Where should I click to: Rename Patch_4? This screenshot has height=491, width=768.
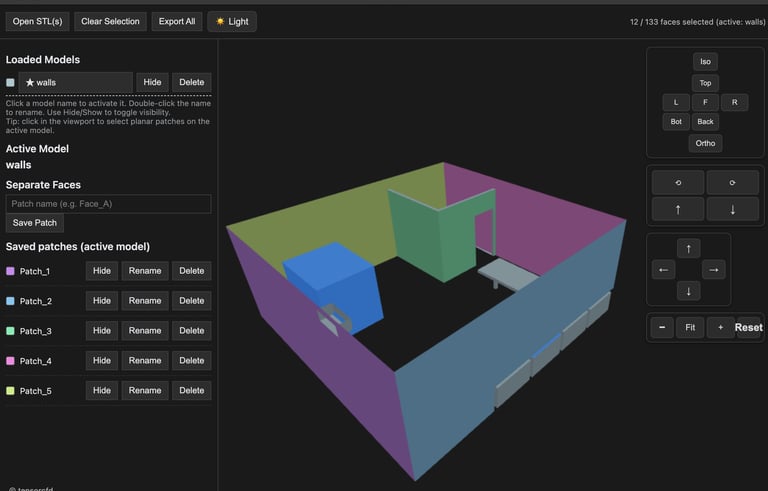tap(145, 361)
